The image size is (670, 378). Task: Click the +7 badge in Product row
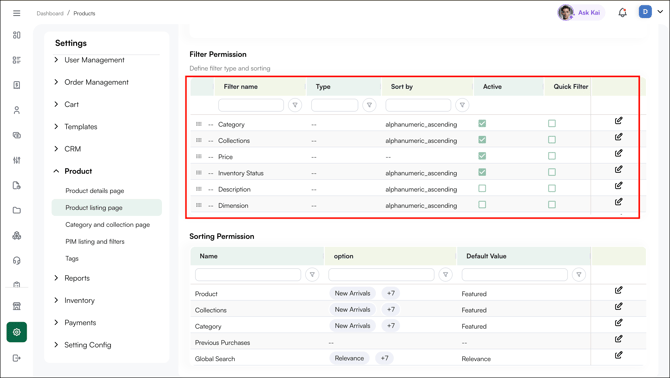tap(391, 293)
